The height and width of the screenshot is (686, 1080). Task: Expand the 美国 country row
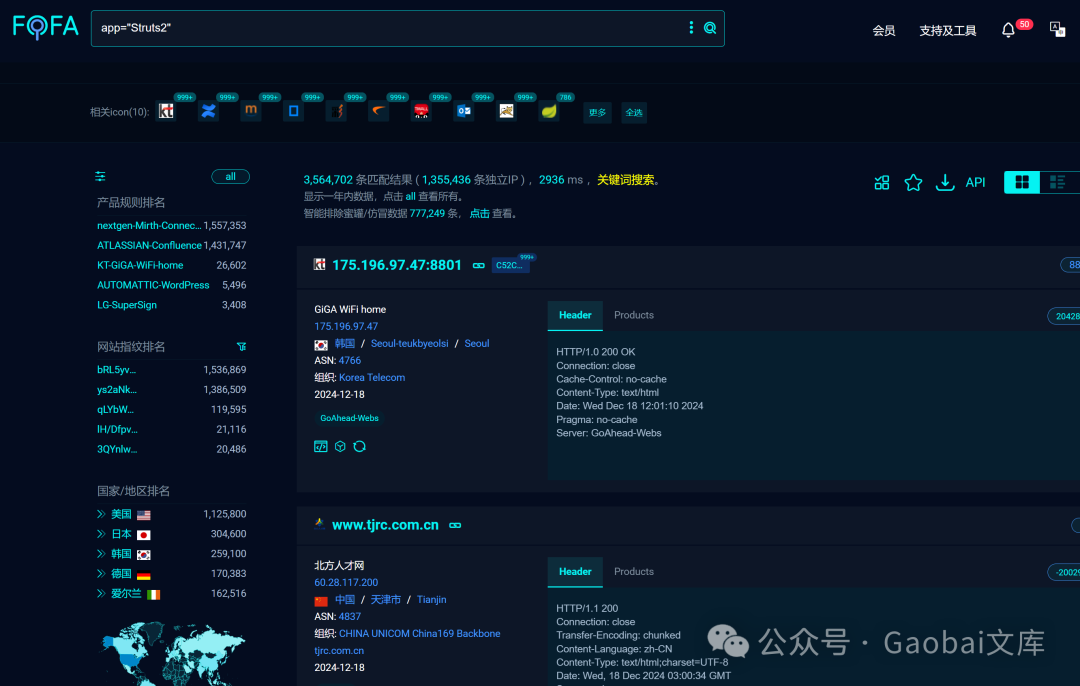[101, 514]
